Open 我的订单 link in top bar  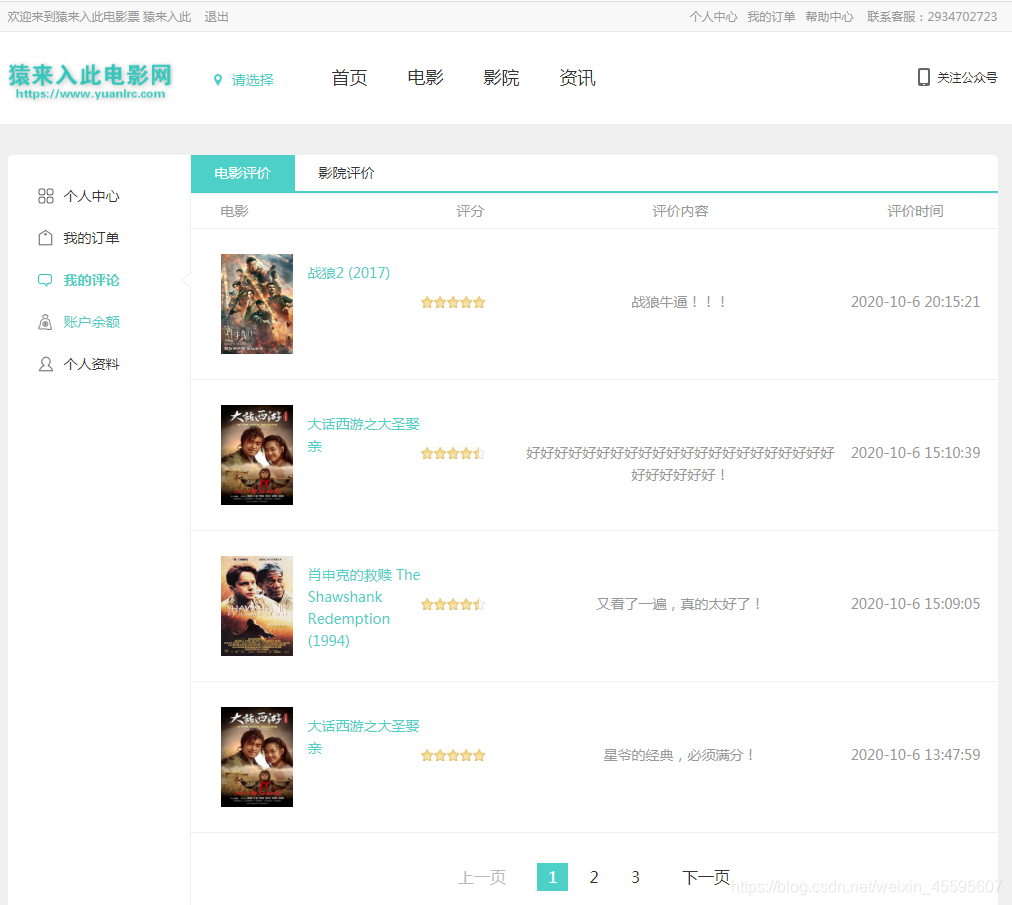[x=771, y=17]
